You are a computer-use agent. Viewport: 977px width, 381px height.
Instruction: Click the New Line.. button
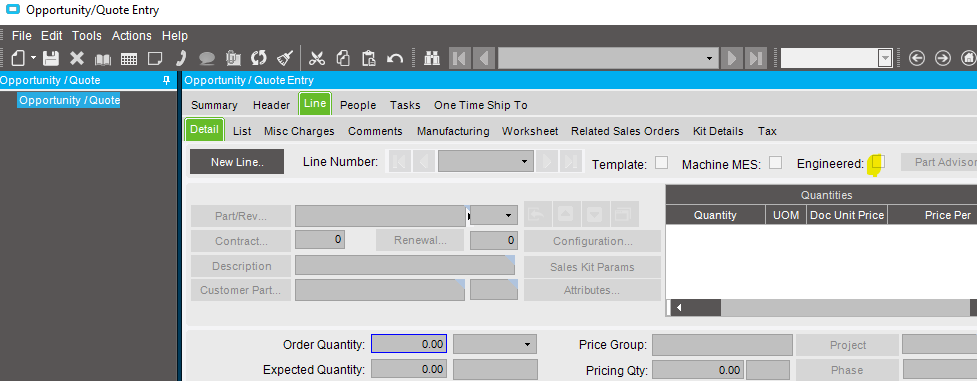coord(237,162)
